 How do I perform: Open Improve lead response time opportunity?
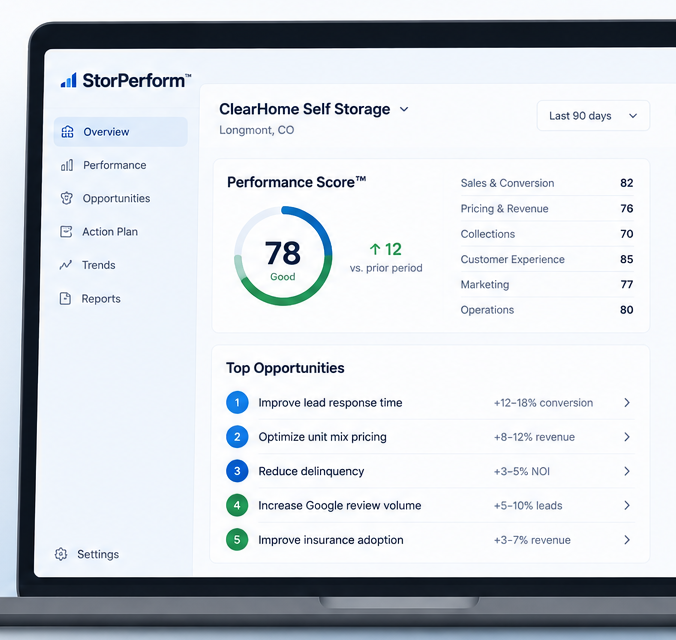tap(430, 403)
